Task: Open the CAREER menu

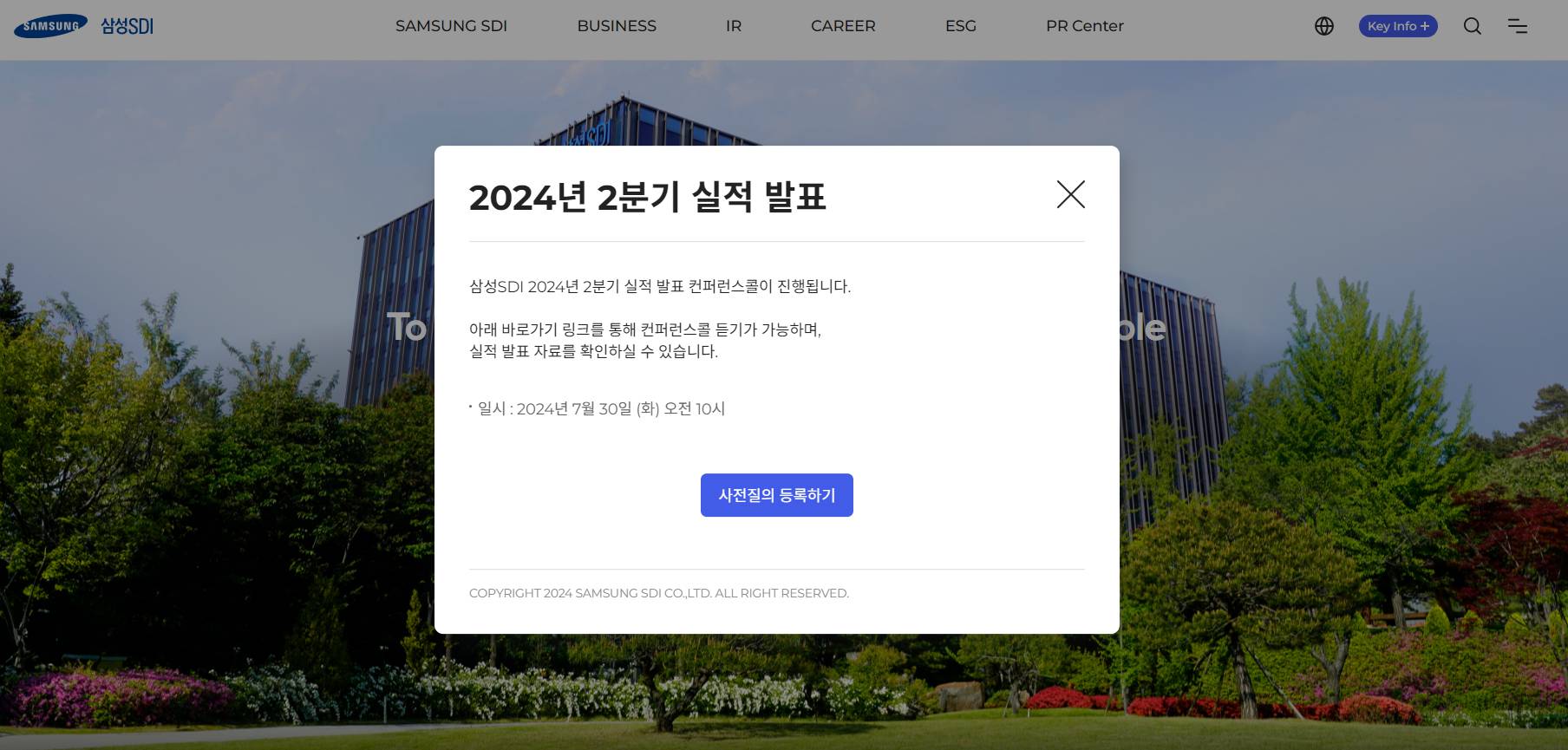Action: click(x=843, y=26)
